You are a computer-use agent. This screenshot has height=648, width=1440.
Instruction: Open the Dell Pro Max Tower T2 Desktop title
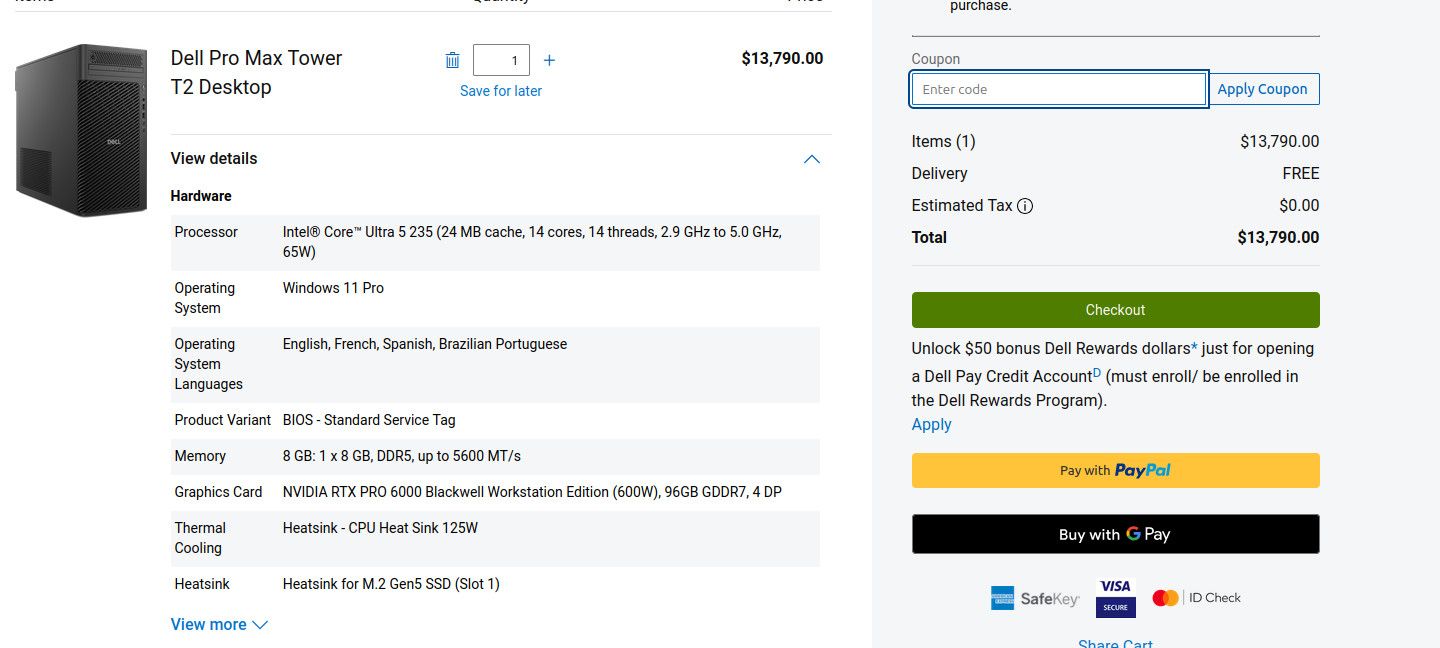(257, 73)
